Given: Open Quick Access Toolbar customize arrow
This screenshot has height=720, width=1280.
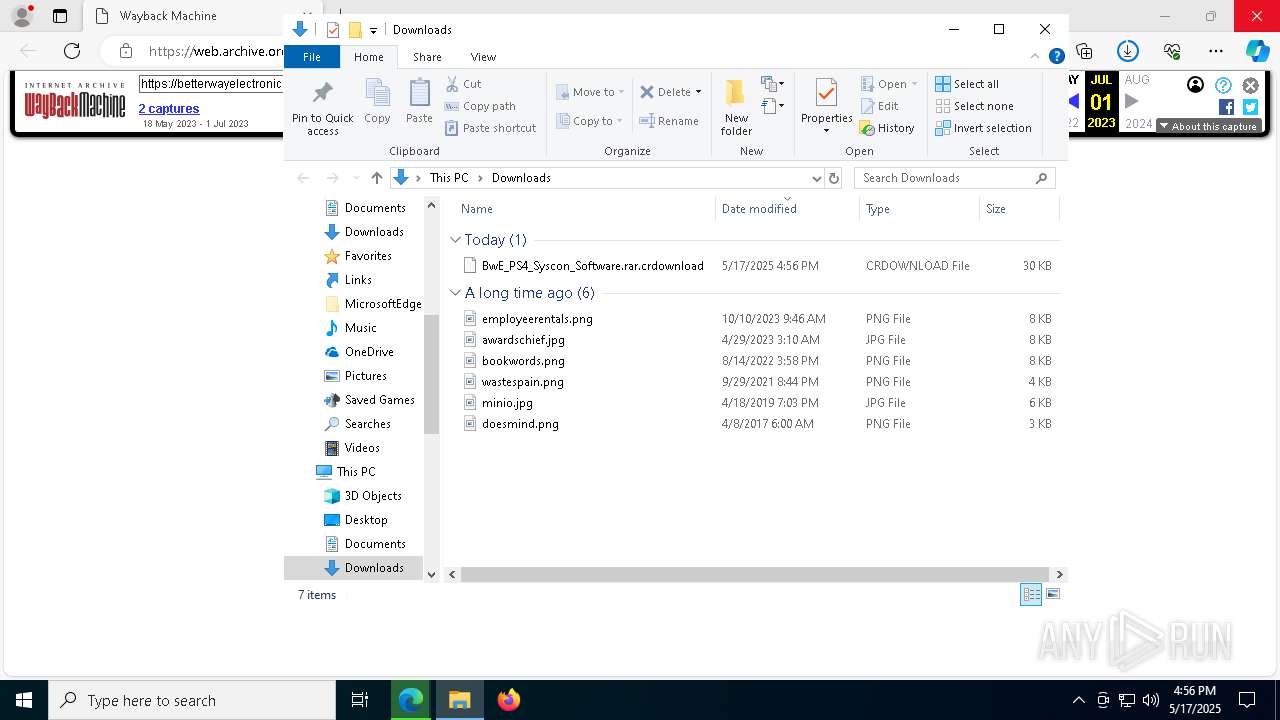Looking at the screenshot, I should [x=373, y=30].
